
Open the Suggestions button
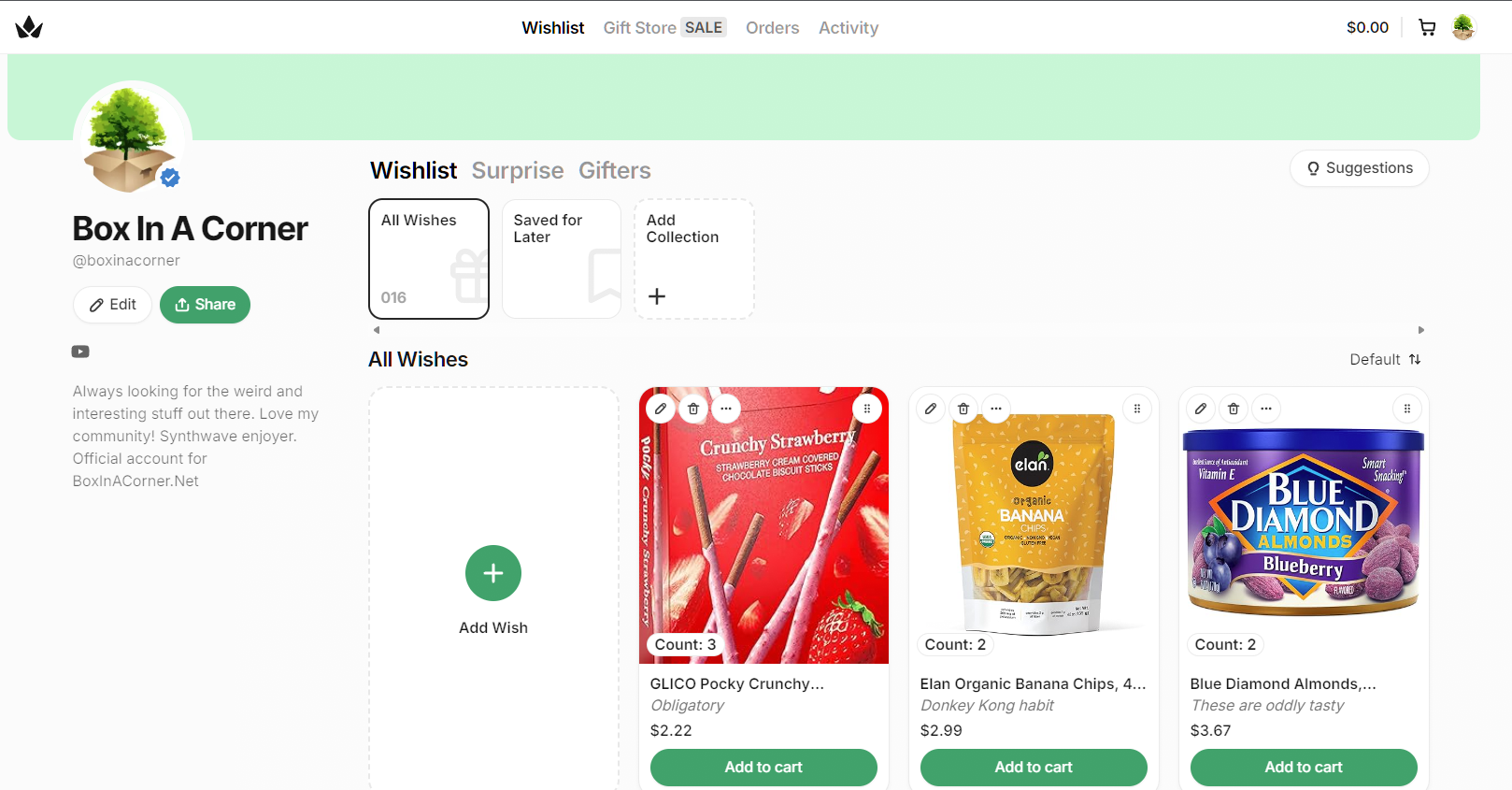coord(1360,168)
